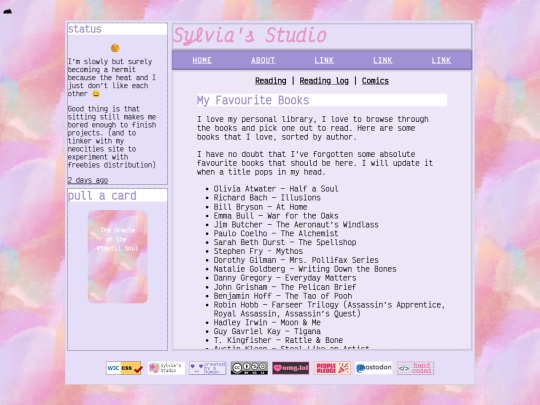Open the Reading log page
Screen dimensions: 540x405
[x=324, y=81]
